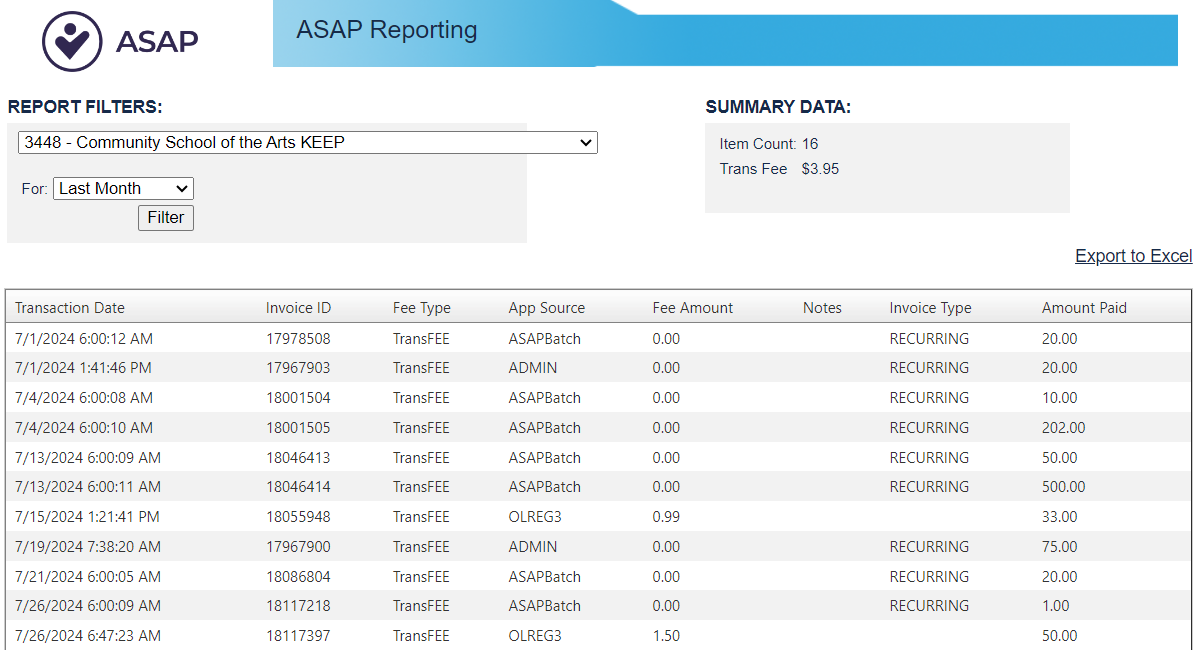Click the Filter button
This screenshot has height=650, width=1200.
point(166,218)
